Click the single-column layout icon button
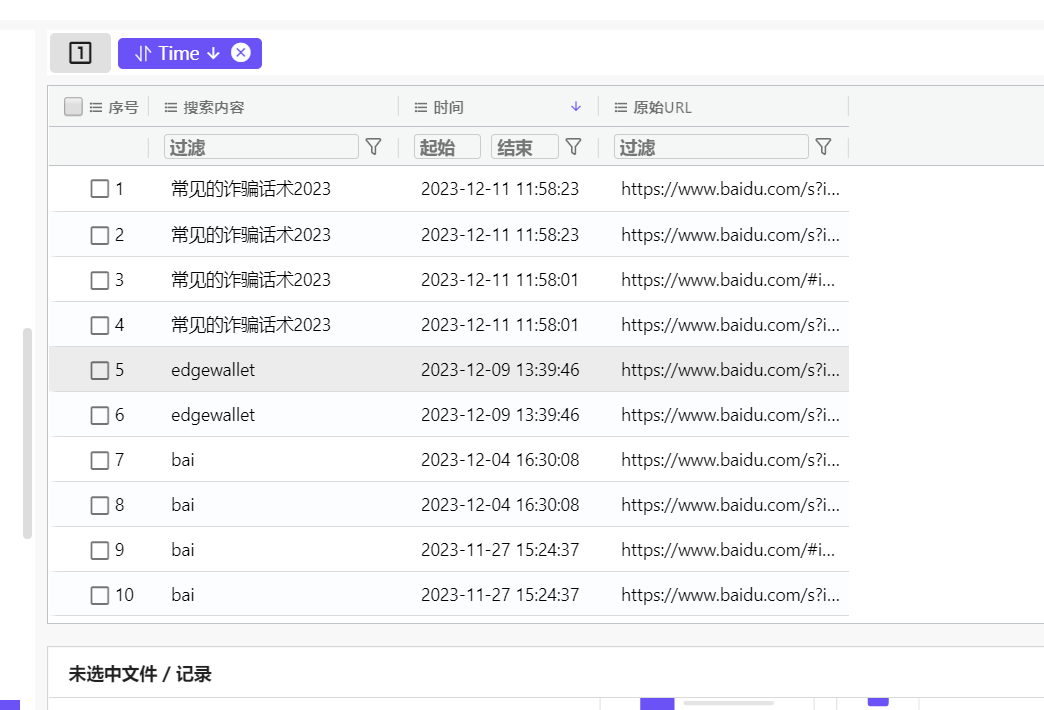Image resolution: width=1044 pixels, height=710 pixels. pyautogui.click(x=80, y=53)
